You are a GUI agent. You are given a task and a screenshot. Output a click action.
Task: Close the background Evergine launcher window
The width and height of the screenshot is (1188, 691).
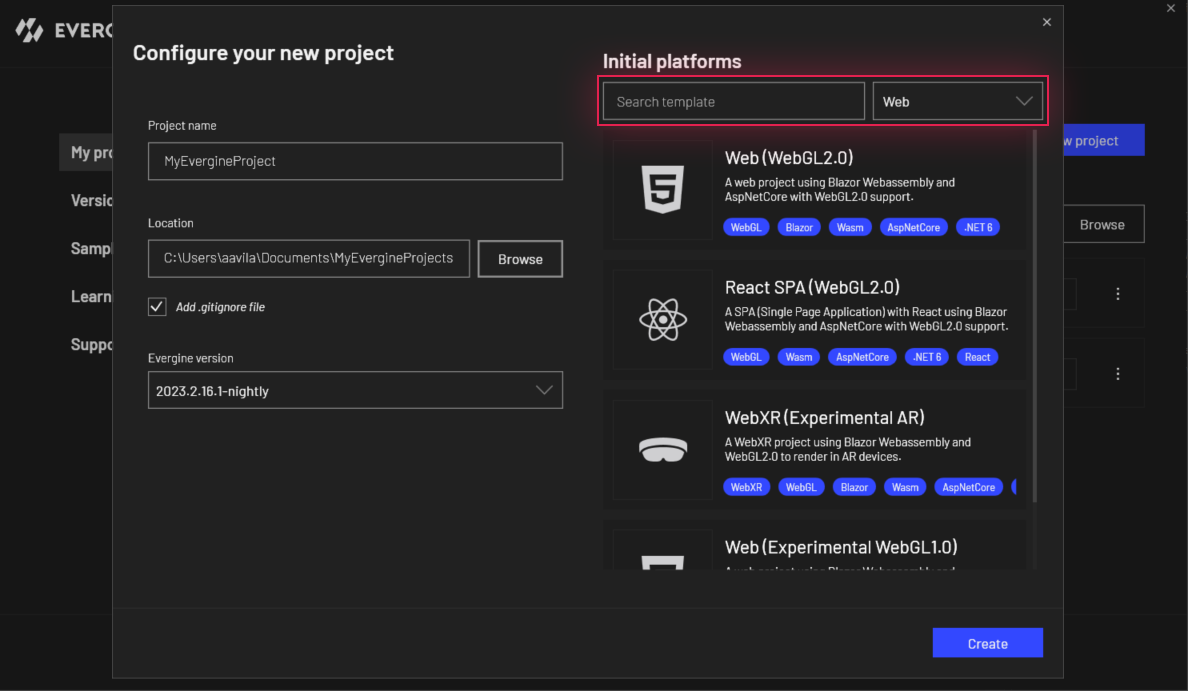click(1171, 8)
